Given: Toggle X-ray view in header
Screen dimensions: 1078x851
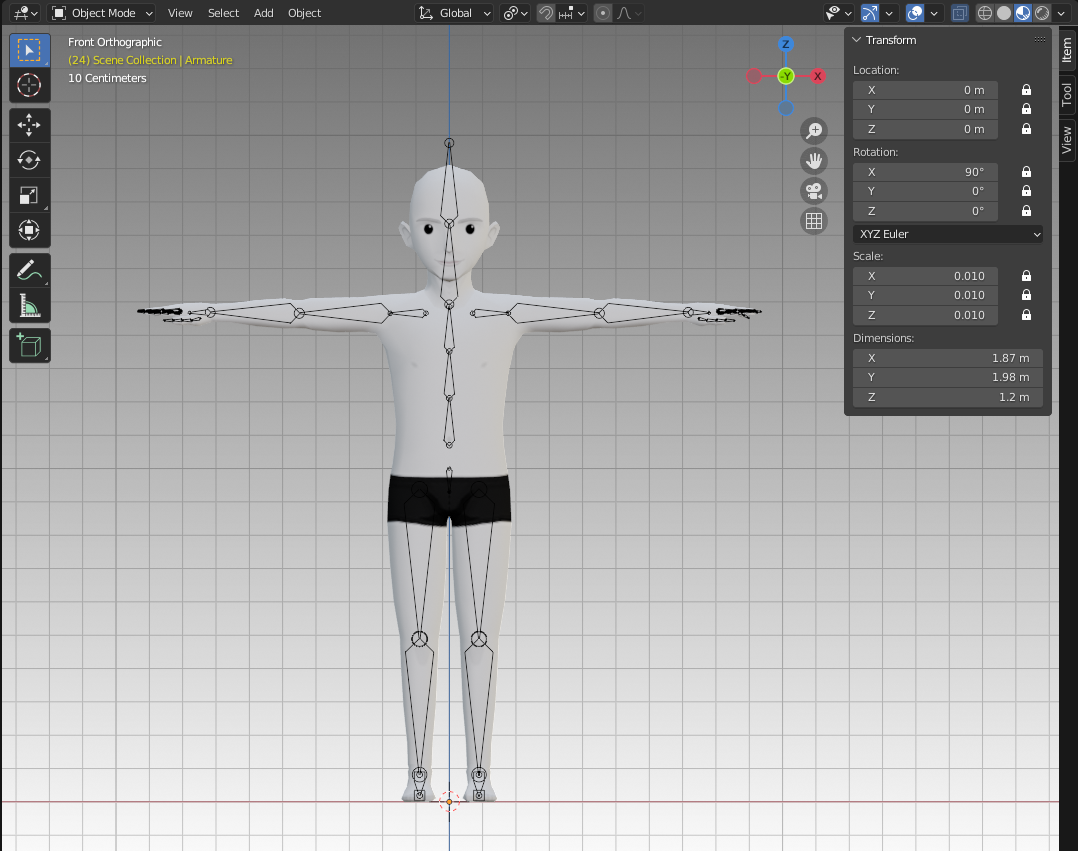Looking at the screenshot, I should (959, 13).
